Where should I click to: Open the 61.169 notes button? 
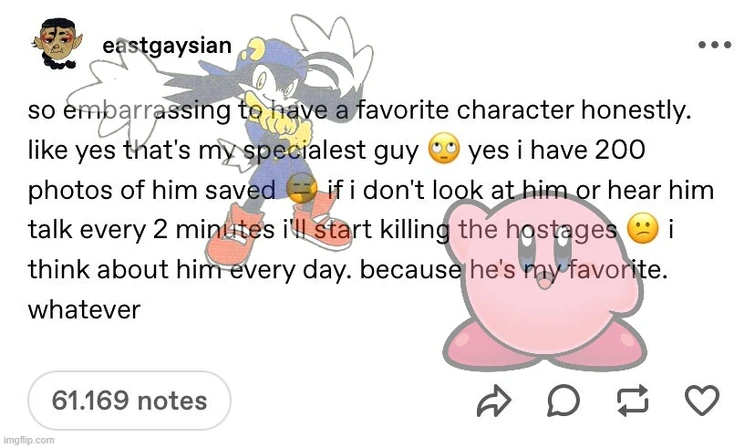(129, 401)
